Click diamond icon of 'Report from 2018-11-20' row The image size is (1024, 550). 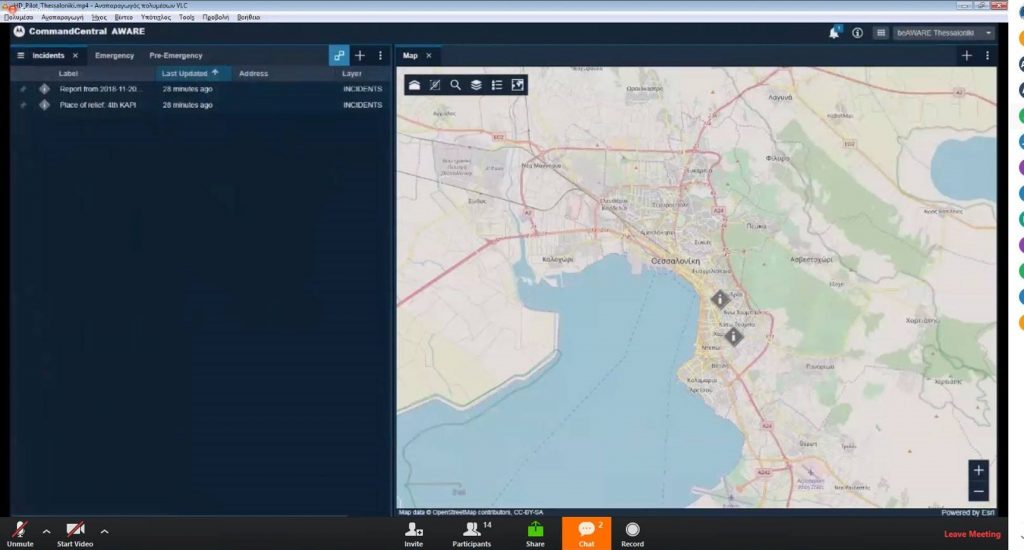tap(44, 89)
